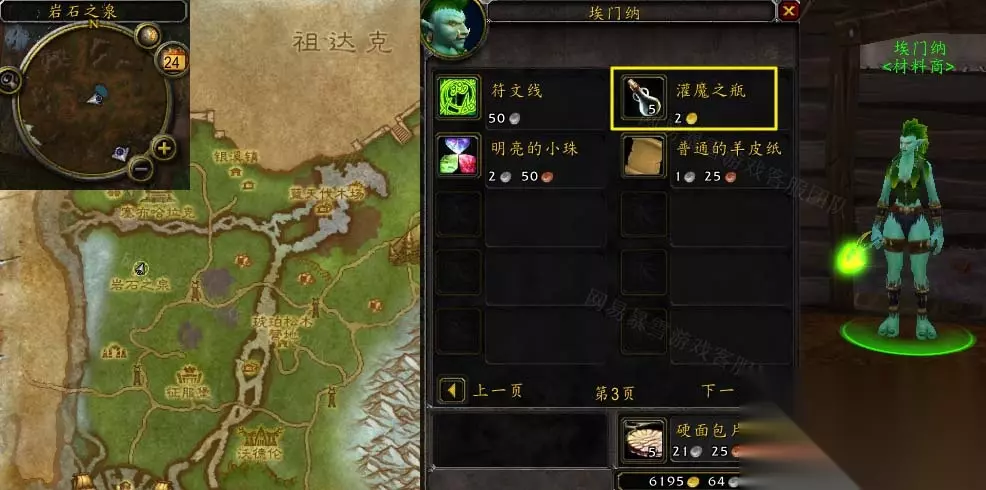Viewport: 986px width, 490px height.
Task: Zoom in minimap with plus button
Action: [x=163, y=148]
